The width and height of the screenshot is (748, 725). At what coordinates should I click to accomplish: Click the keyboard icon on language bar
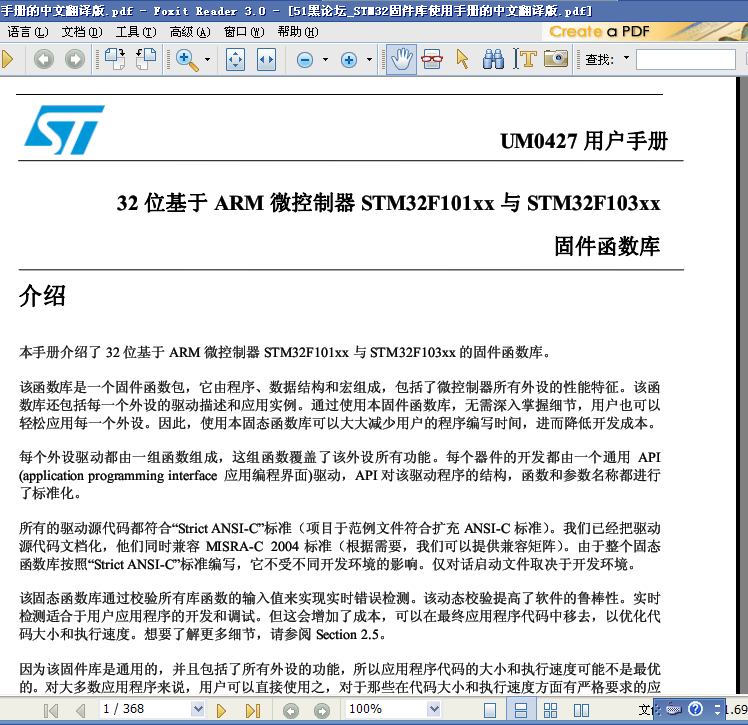673,709
